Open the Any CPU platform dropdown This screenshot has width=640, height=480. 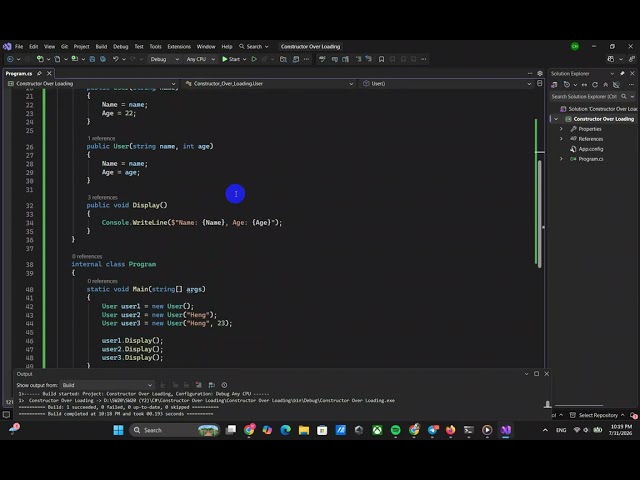tap(200, 59)
